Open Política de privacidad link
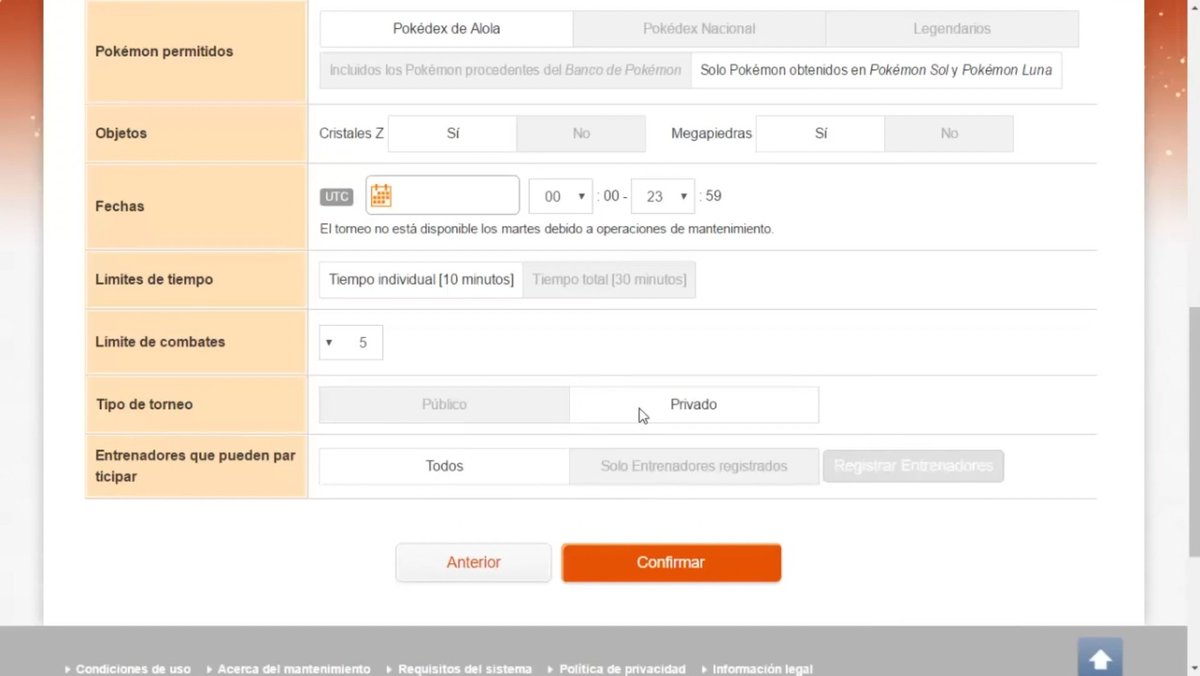 [x=622, y=669]
